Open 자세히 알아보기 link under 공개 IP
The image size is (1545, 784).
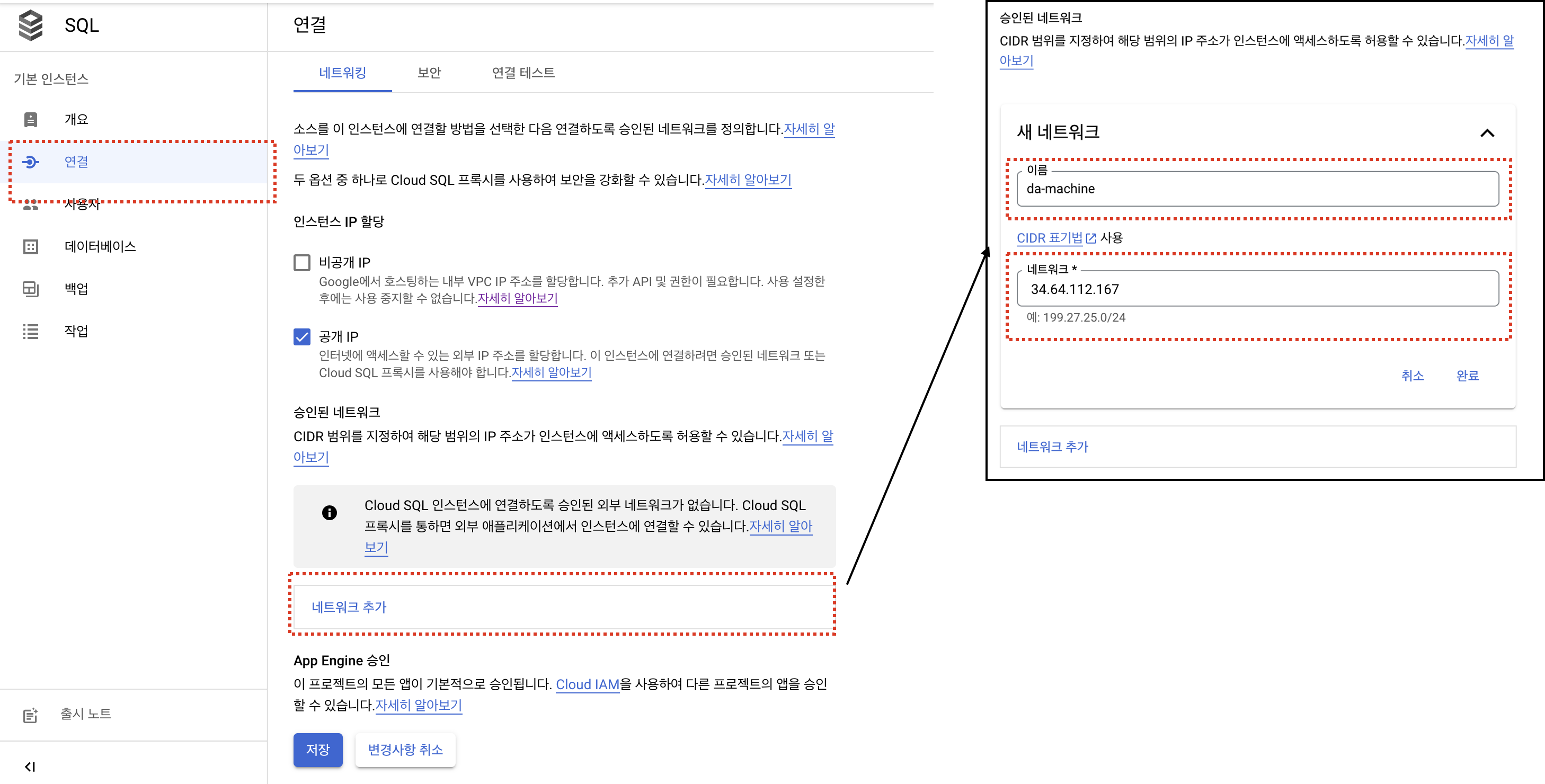pyautogui.click(x=551, y=372)
